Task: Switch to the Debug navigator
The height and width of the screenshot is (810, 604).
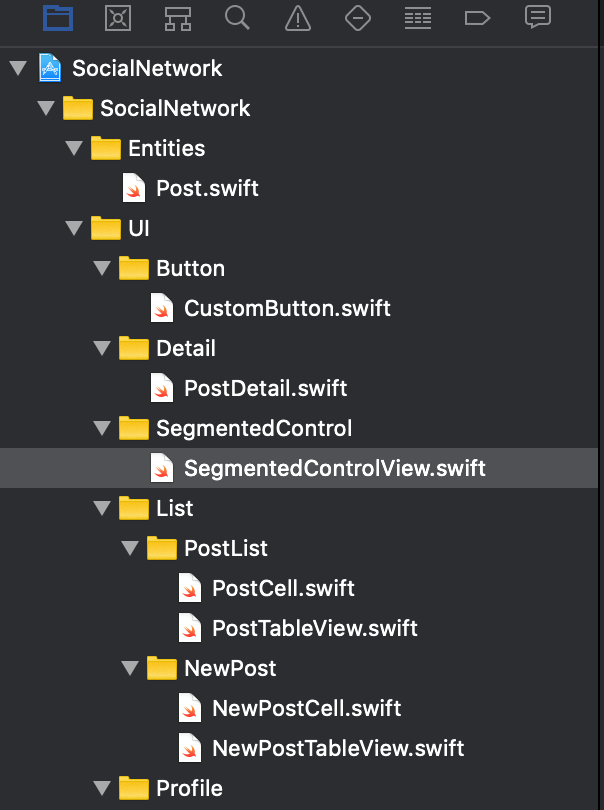Action: pyautogui.click(x=418, y=18)
